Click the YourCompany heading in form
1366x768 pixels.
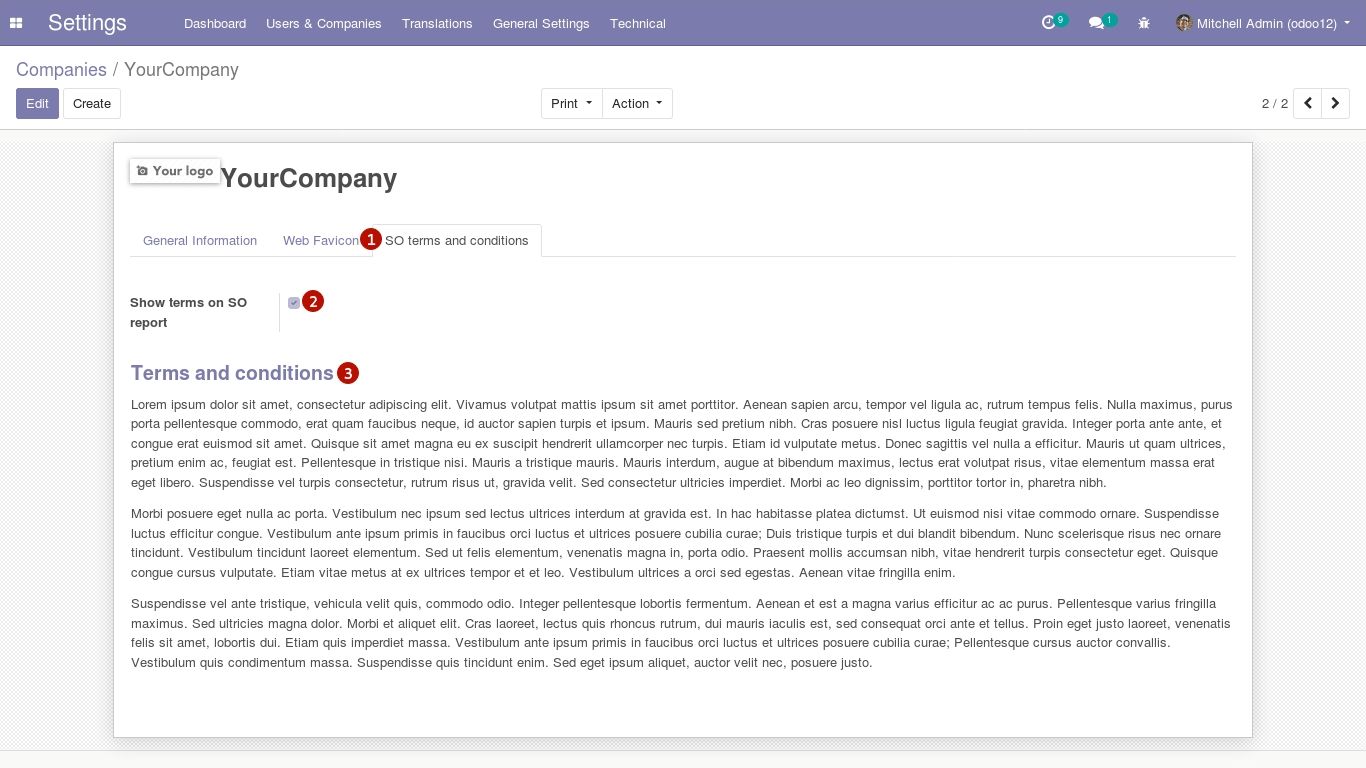point(309,178)
